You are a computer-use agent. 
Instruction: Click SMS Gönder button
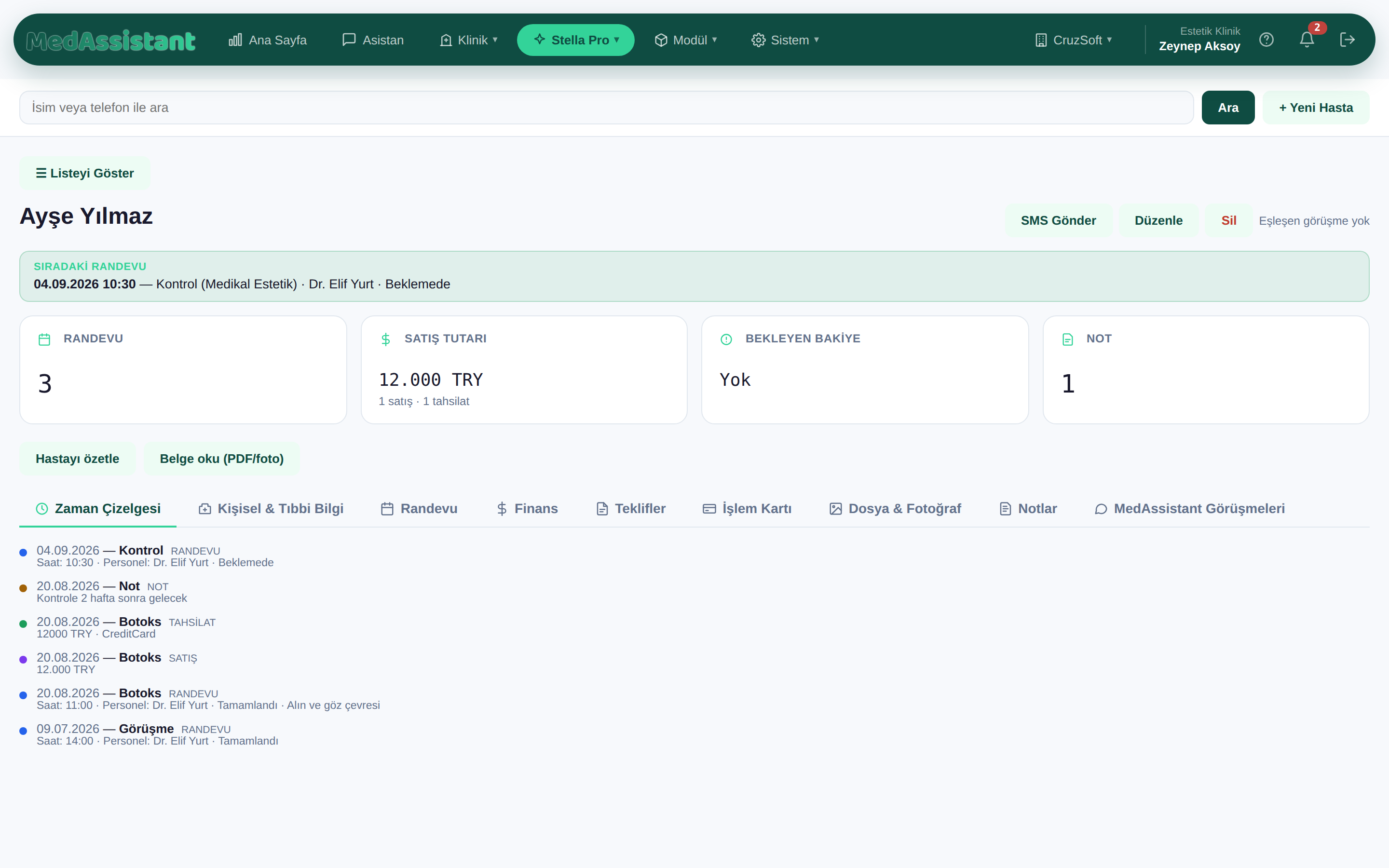click(1059, 220)
